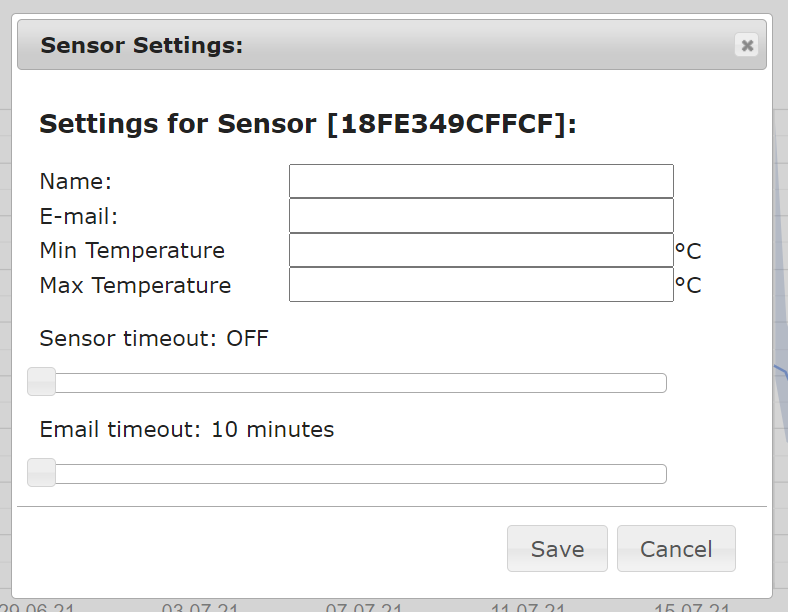Image resolution: width=788 pixels, height=612 pixels.
Task: Click the "E-mail:" label
Action: (79, 216)
